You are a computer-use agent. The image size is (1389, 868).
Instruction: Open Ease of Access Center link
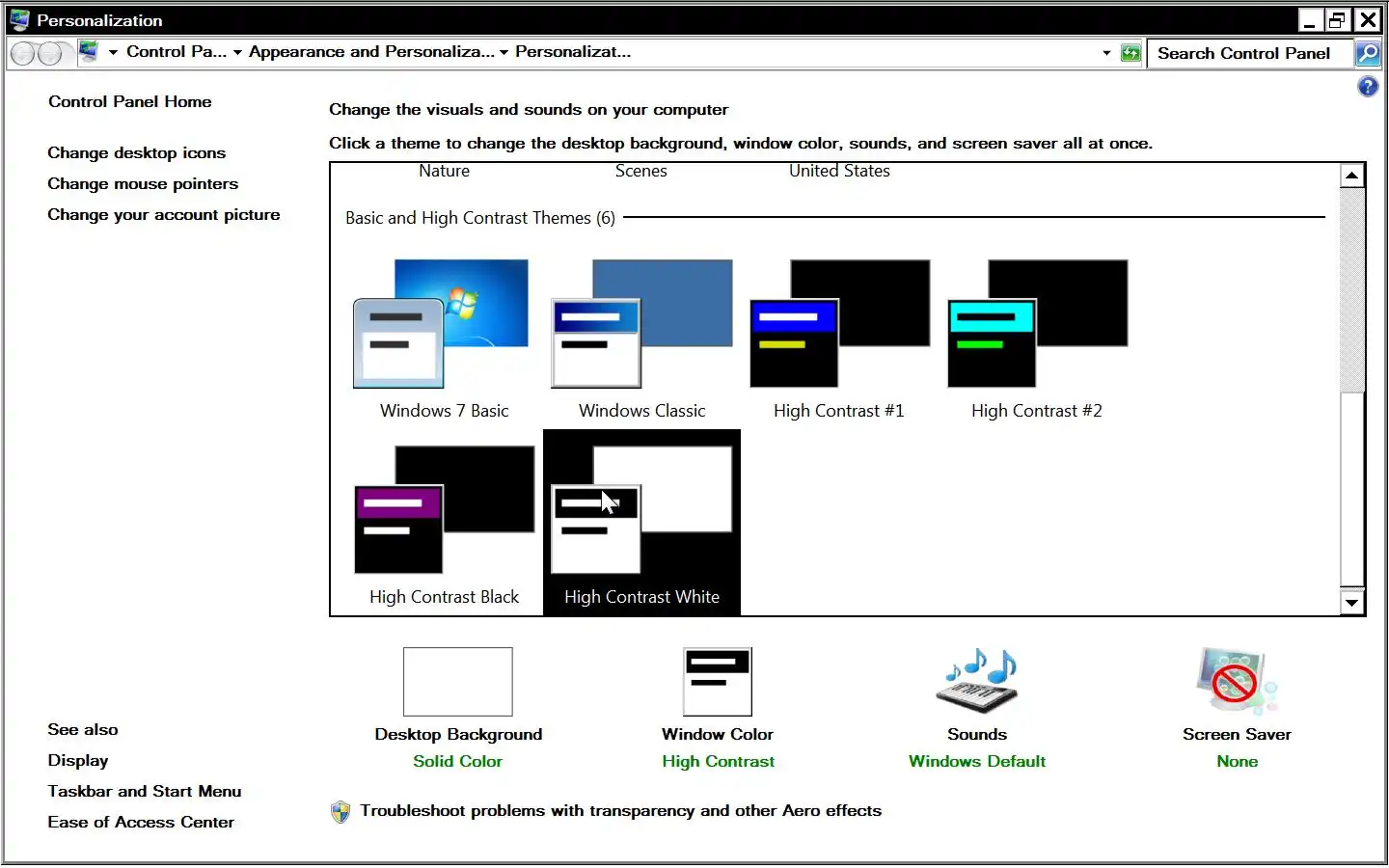point(141,822)
